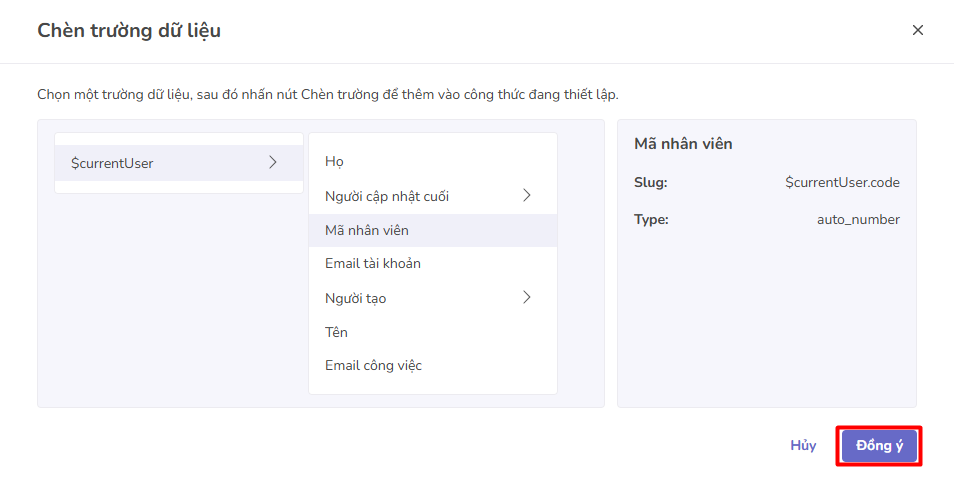Cancel with the Hủy button

[803, 446]
